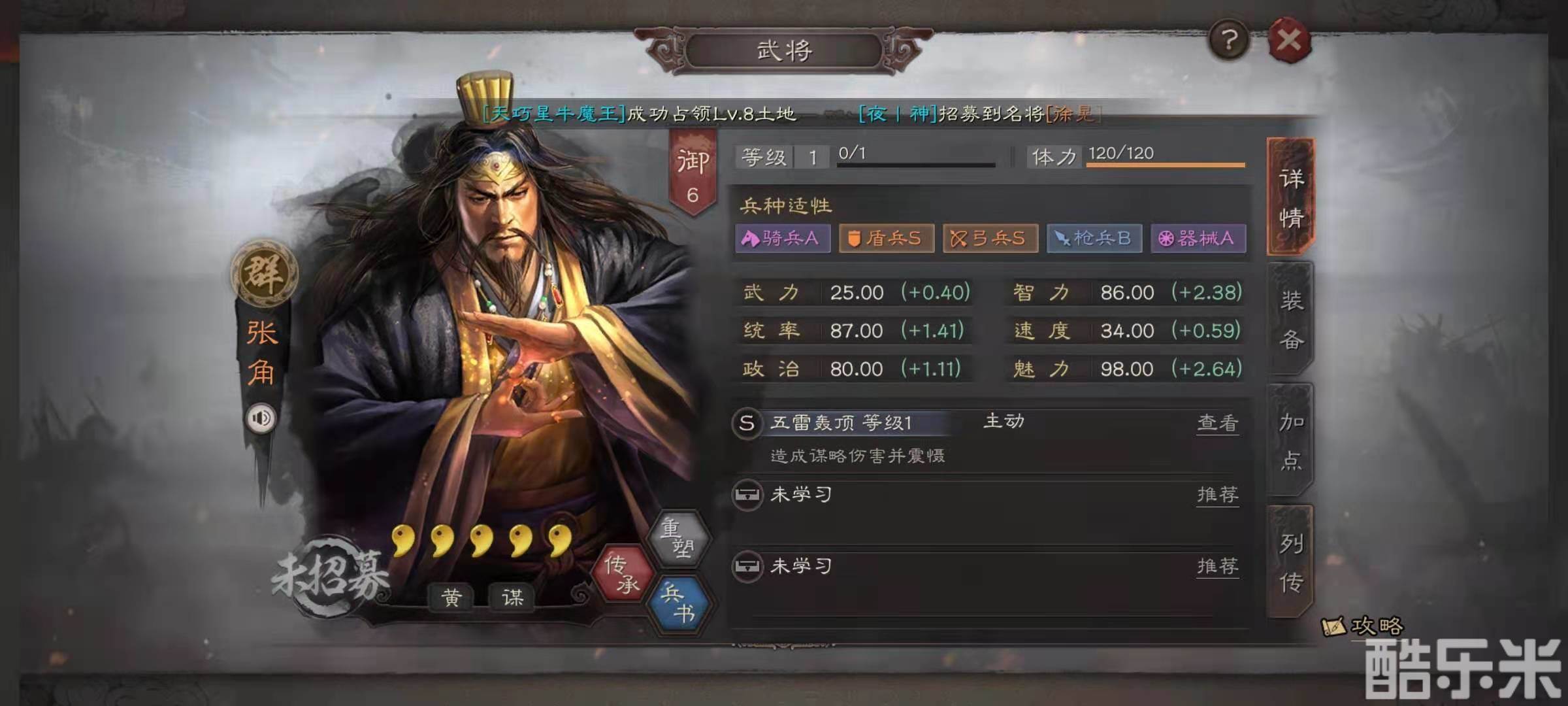Click 查看 link for 五雷轰顶 skill

point(1218,423)
